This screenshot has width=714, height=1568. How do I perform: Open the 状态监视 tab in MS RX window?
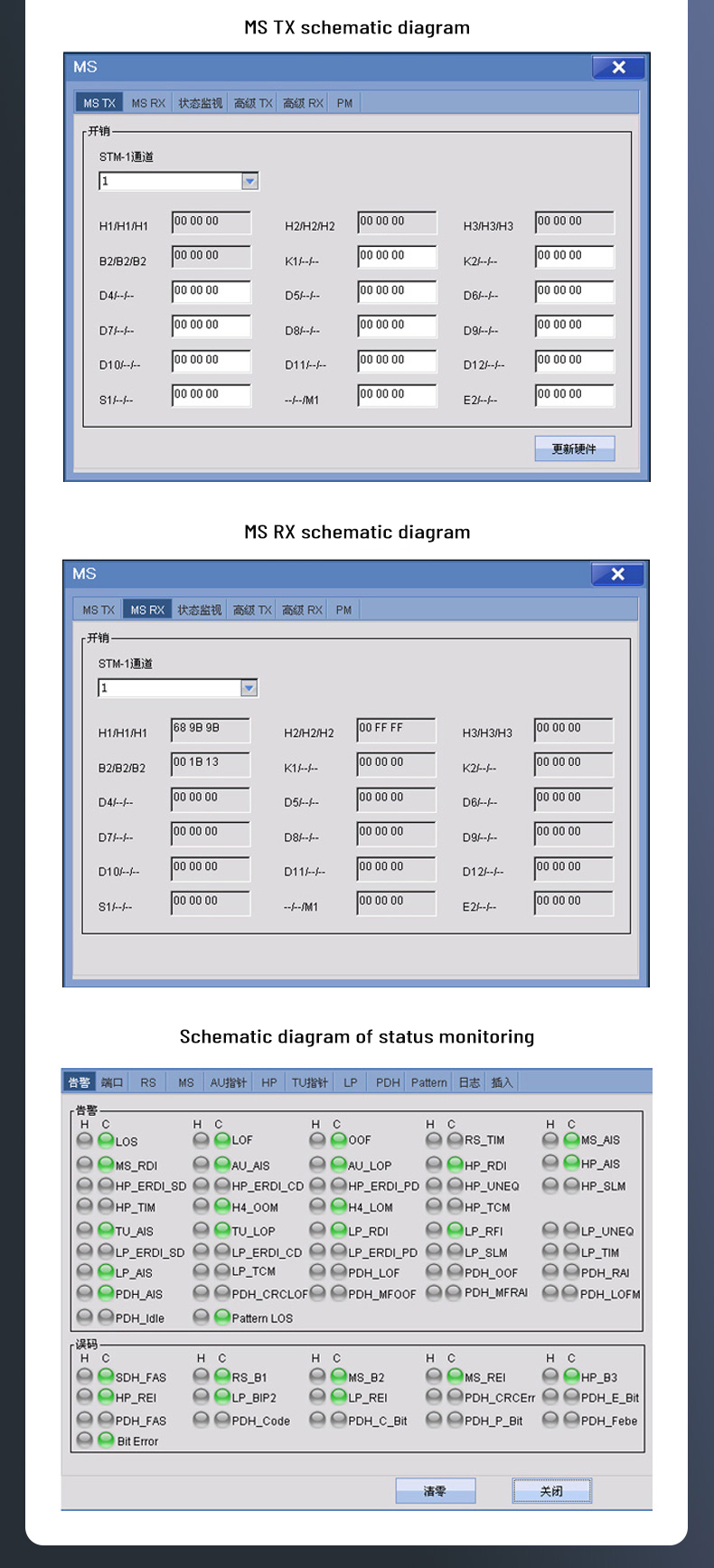click(199, 609)
